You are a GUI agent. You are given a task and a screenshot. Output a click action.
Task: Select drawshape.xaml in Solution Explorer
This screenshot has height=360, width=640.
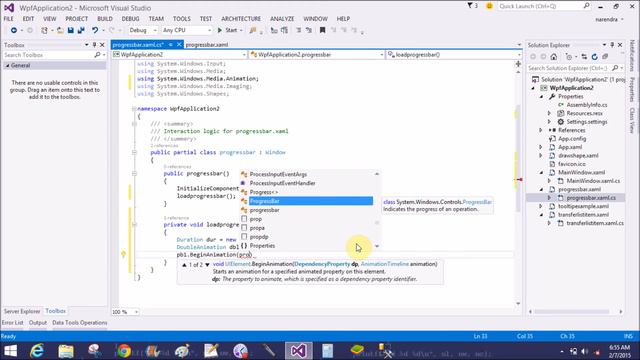[x=578, y=156]
